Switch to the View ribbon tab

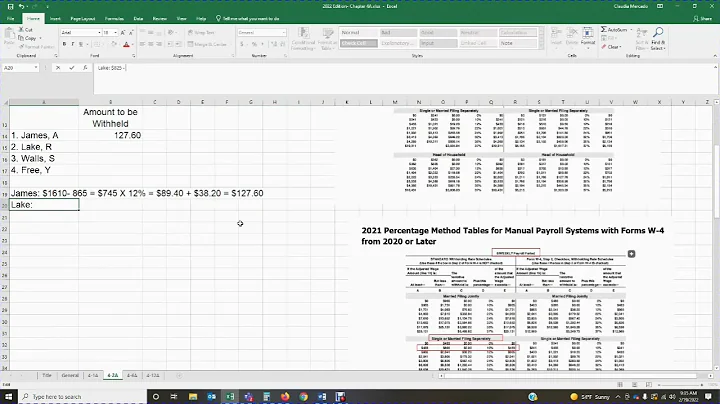point(181,19)
